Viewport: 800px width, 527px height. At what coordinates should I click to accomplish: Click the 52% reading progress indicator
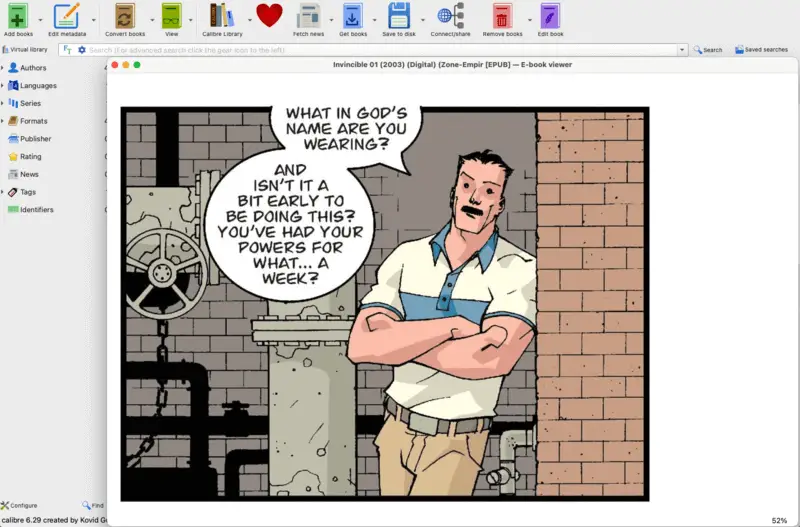coord(779,520)
